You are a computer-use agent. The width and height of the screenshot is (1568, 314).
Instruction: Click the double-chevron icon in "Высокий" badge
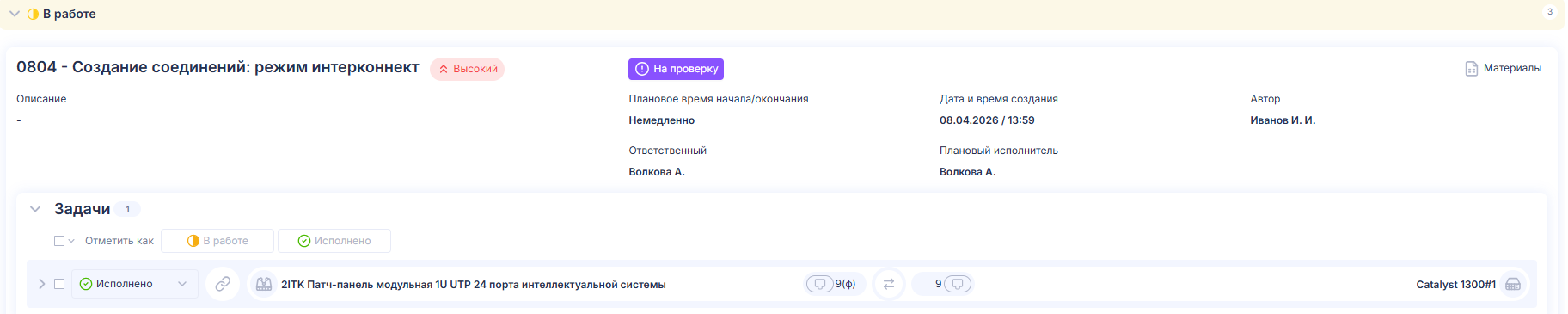(x=444, y=69)
